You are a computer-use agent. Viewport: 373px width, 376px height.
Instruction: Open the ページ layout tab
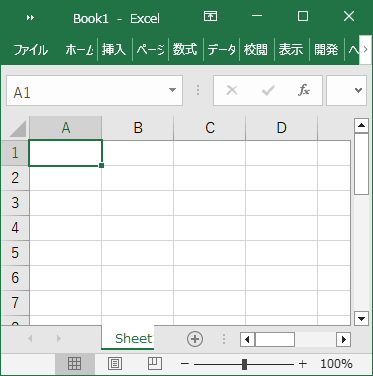coord(150,50)
